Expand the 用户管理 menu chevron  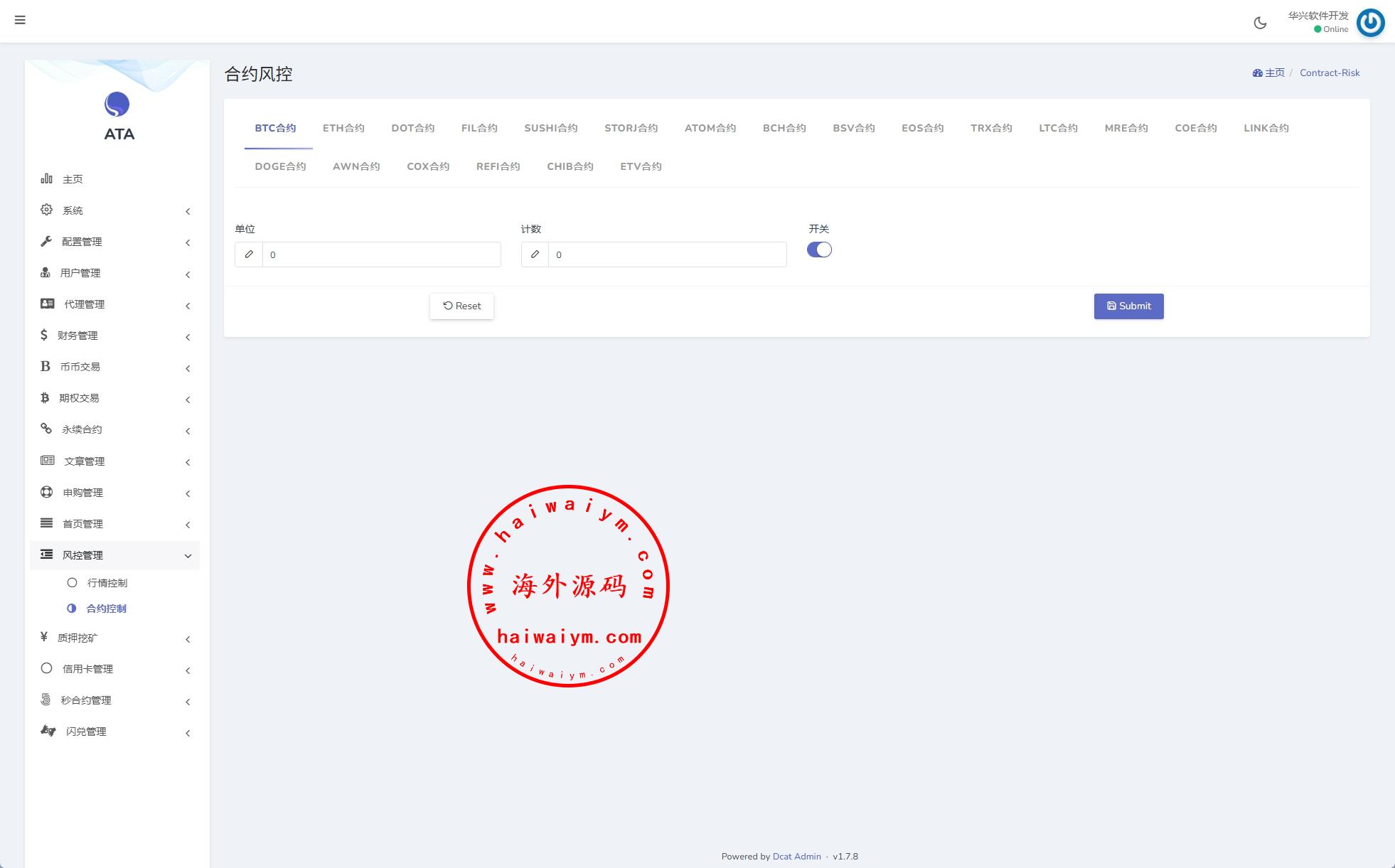point(188,274)
